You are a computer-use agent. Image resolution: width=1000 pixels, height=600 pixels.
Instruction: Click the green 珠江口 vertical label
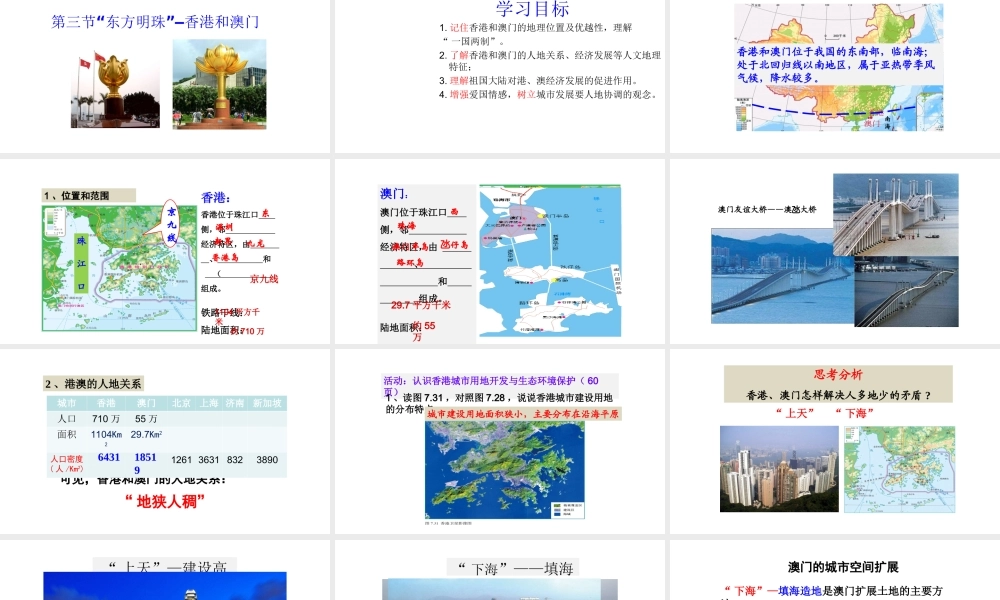[81, 263]
